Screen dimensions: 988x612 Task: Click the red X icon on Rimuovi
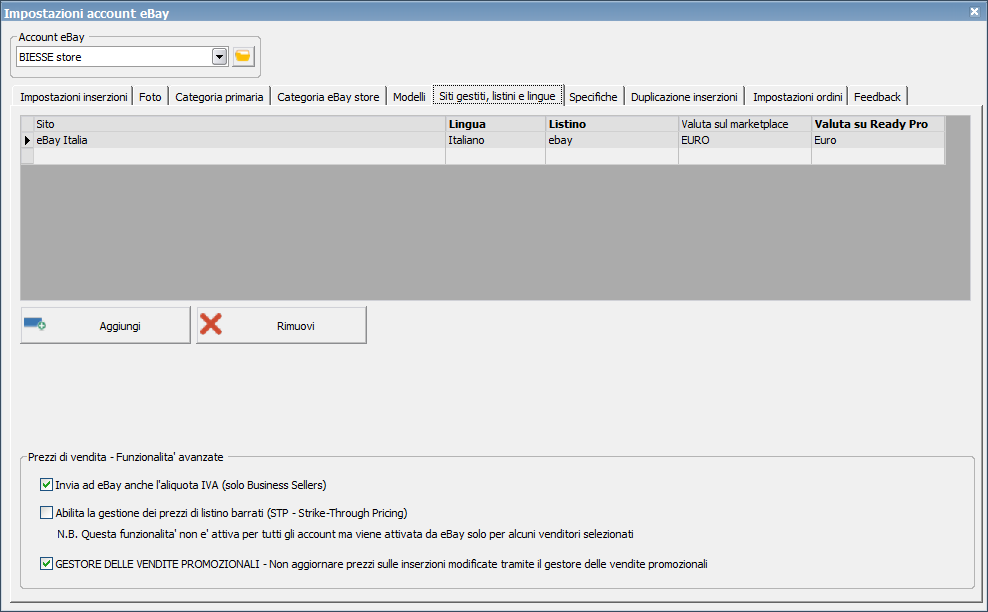[211, 324]
